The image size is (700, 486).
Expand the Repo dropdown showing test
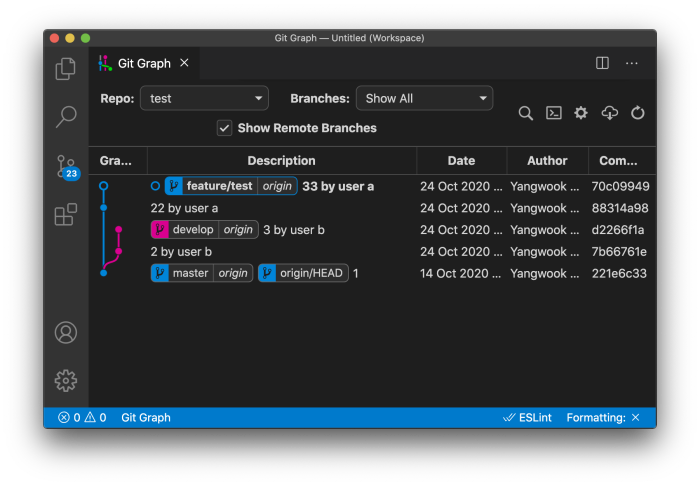tap(204, 98)
